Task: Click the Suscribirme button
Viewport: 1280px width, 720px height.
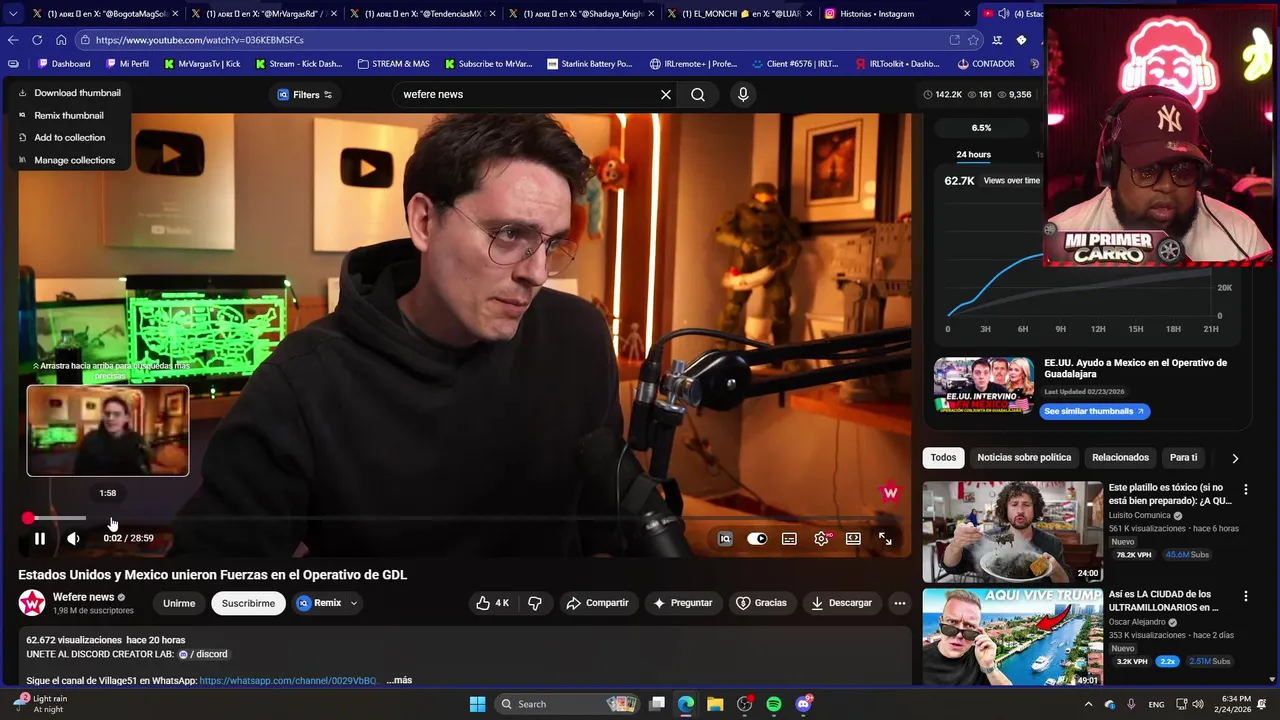Action: (248, 603)
